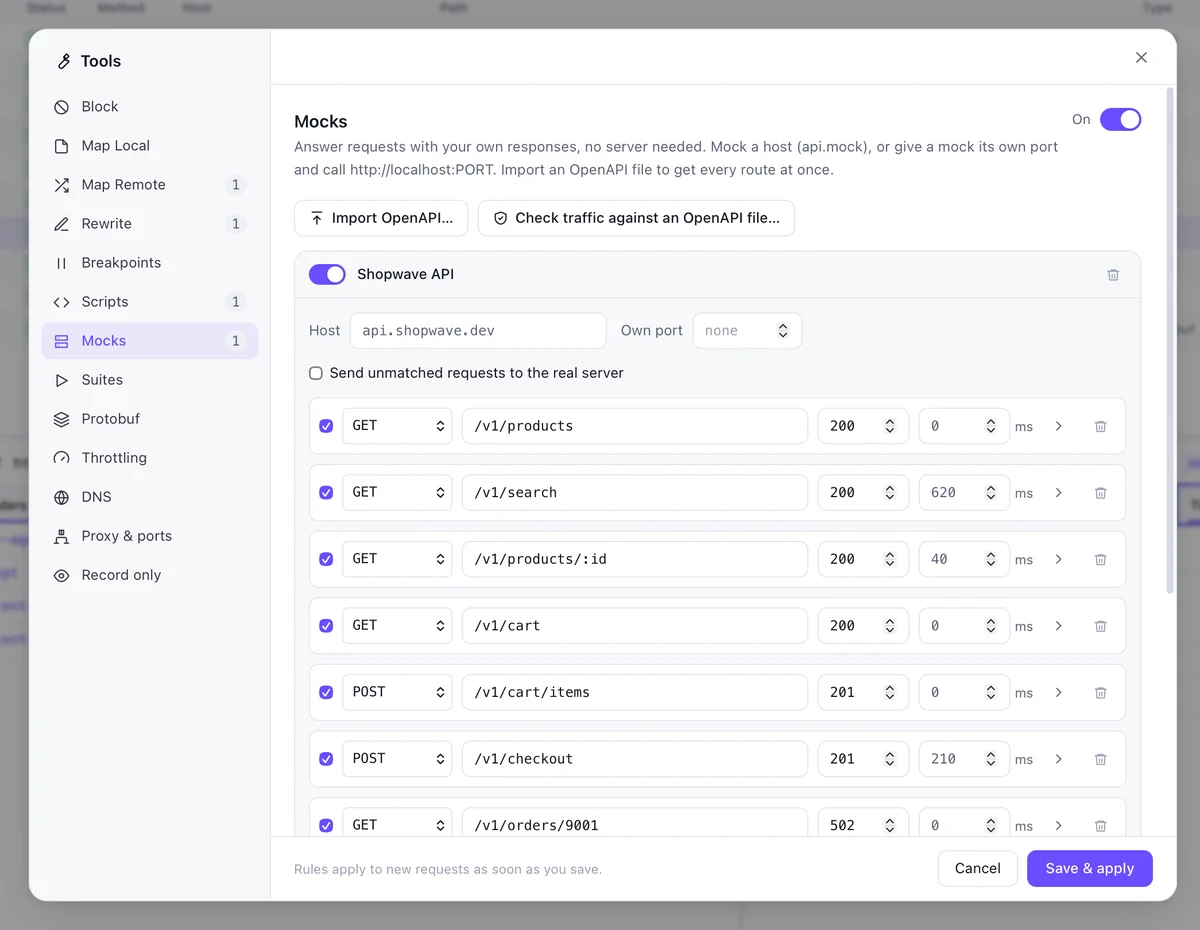Screen dimensions: 1200x930
Task: Click Import OpenAPI... button
Action: pyautogui.click(x=381, y=218)
